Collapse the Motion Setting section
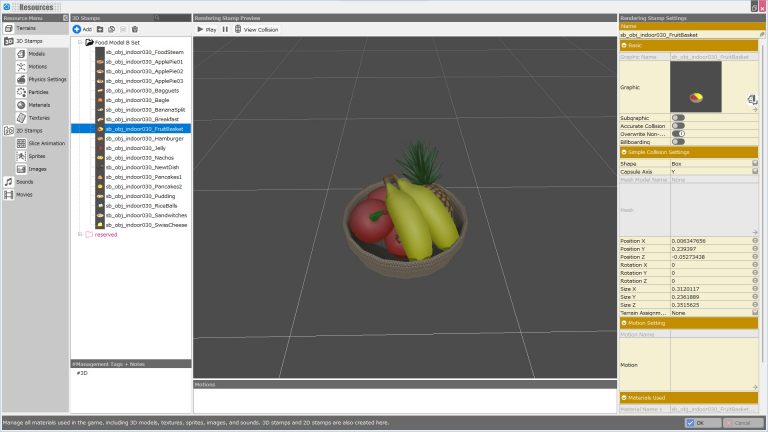 (625, 323)
